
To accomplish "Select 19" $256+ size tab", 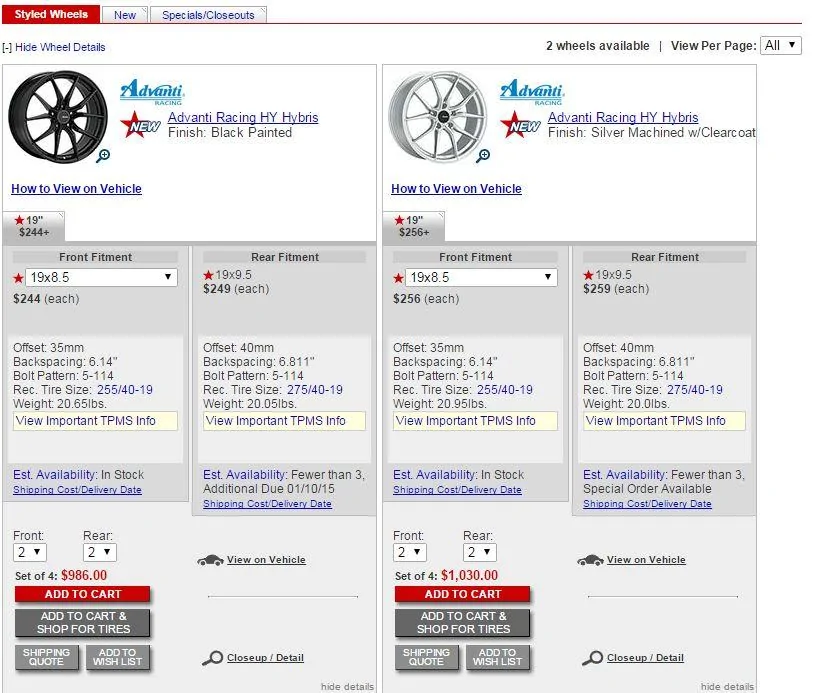I will click(414, 226).
